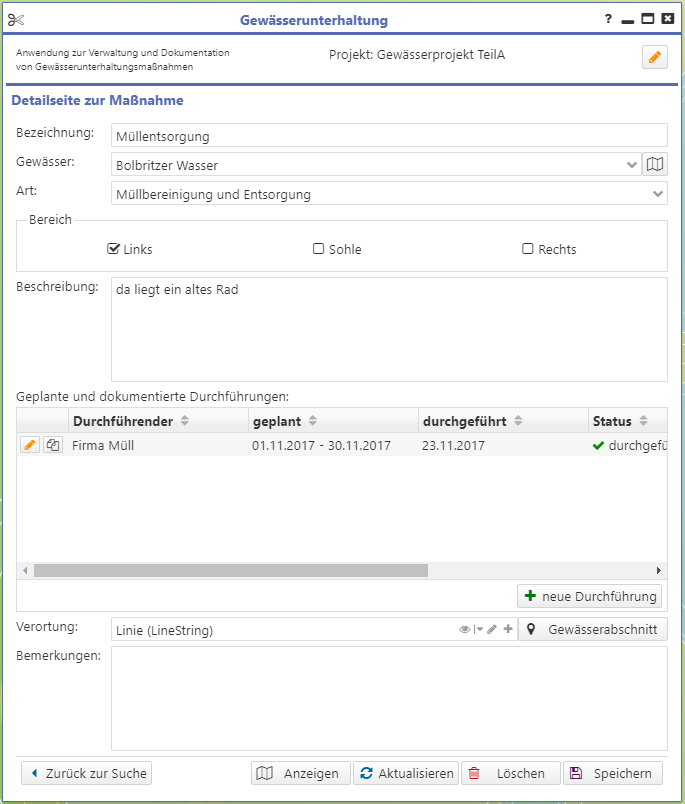
Task: Click the table's horizontal scrollbar
Action: tap(230, 570)
